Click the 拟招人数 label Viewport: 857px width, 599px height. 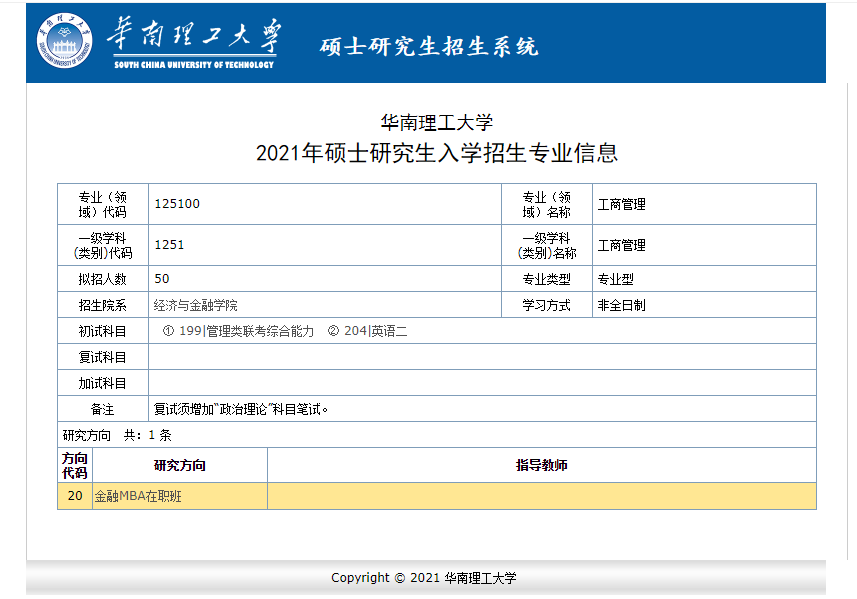tap(103, 279)
